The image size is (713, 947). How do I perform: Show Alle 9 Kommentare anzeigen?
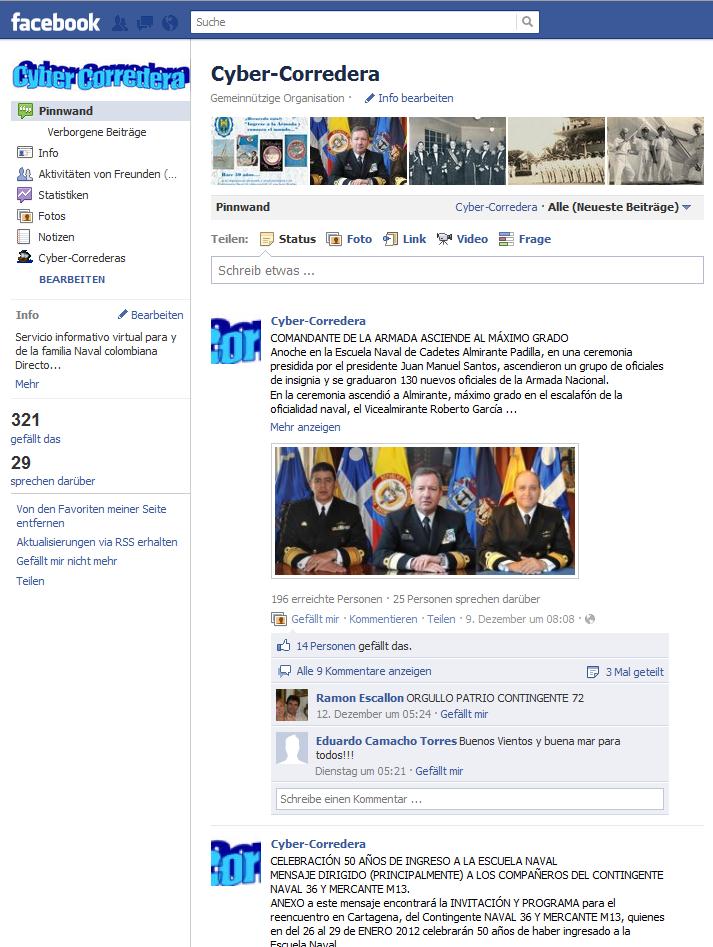(x=363, y=671)
